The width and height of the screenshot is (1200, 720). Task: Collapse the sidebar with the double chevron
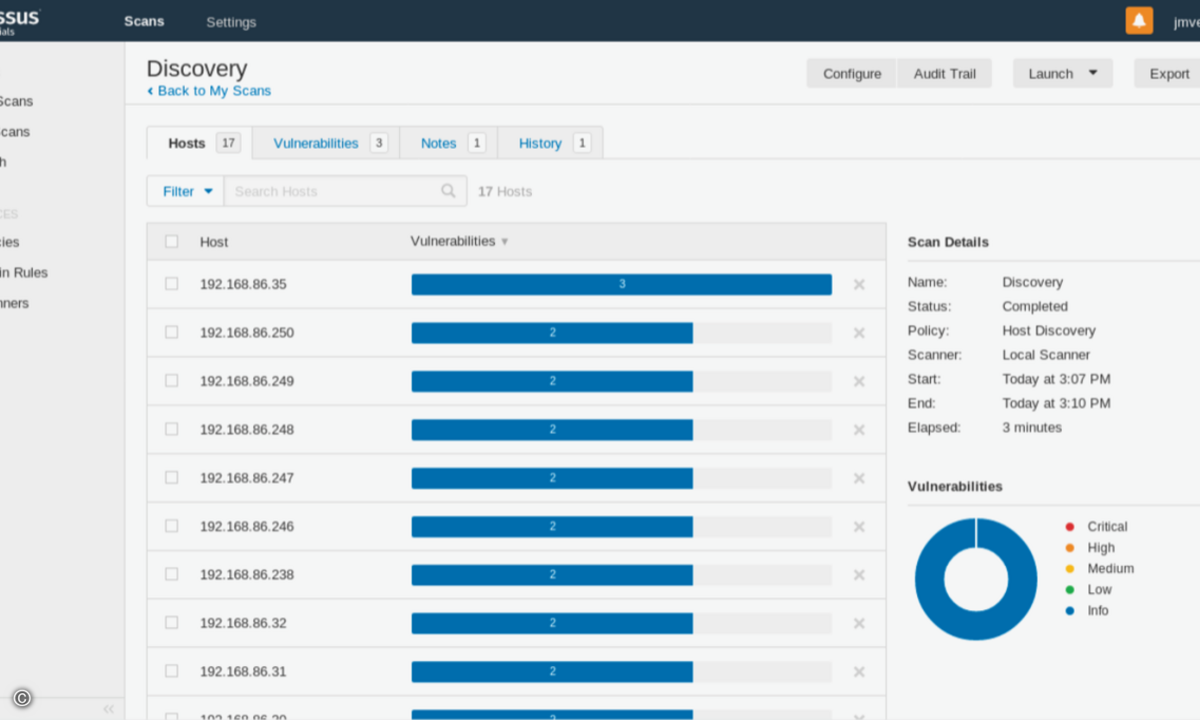point(109,709)
